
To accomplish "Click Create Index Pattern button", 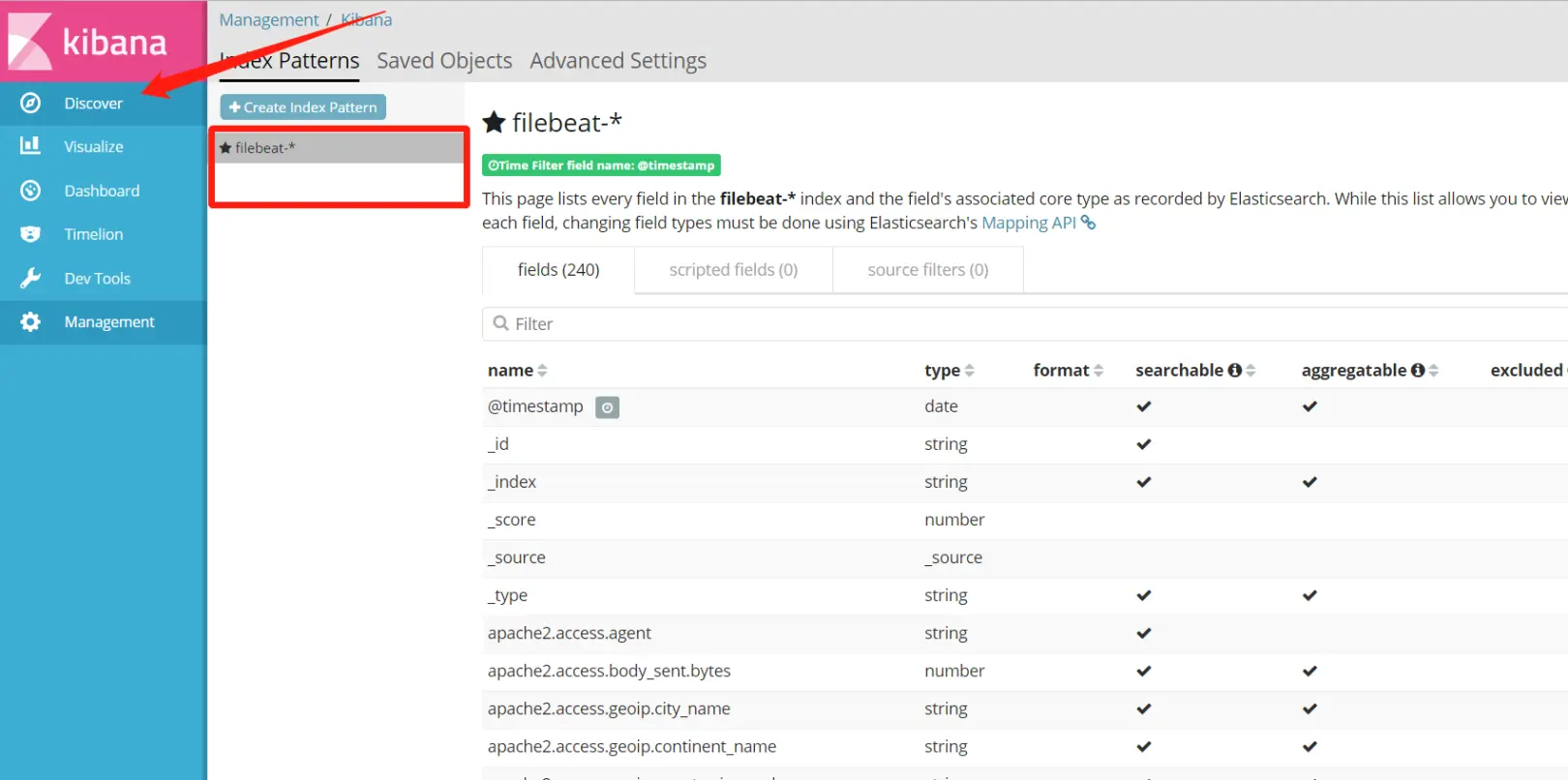I will tap(303, 107).
